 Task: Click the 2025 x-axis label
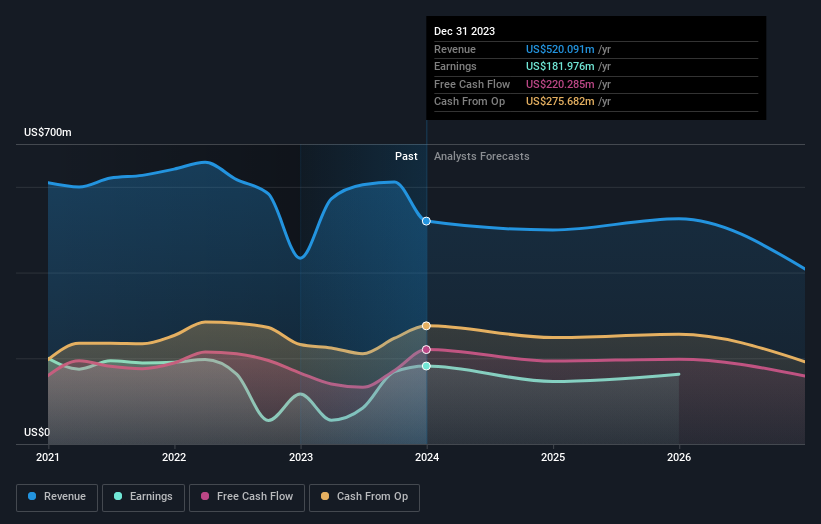point(553,457)
